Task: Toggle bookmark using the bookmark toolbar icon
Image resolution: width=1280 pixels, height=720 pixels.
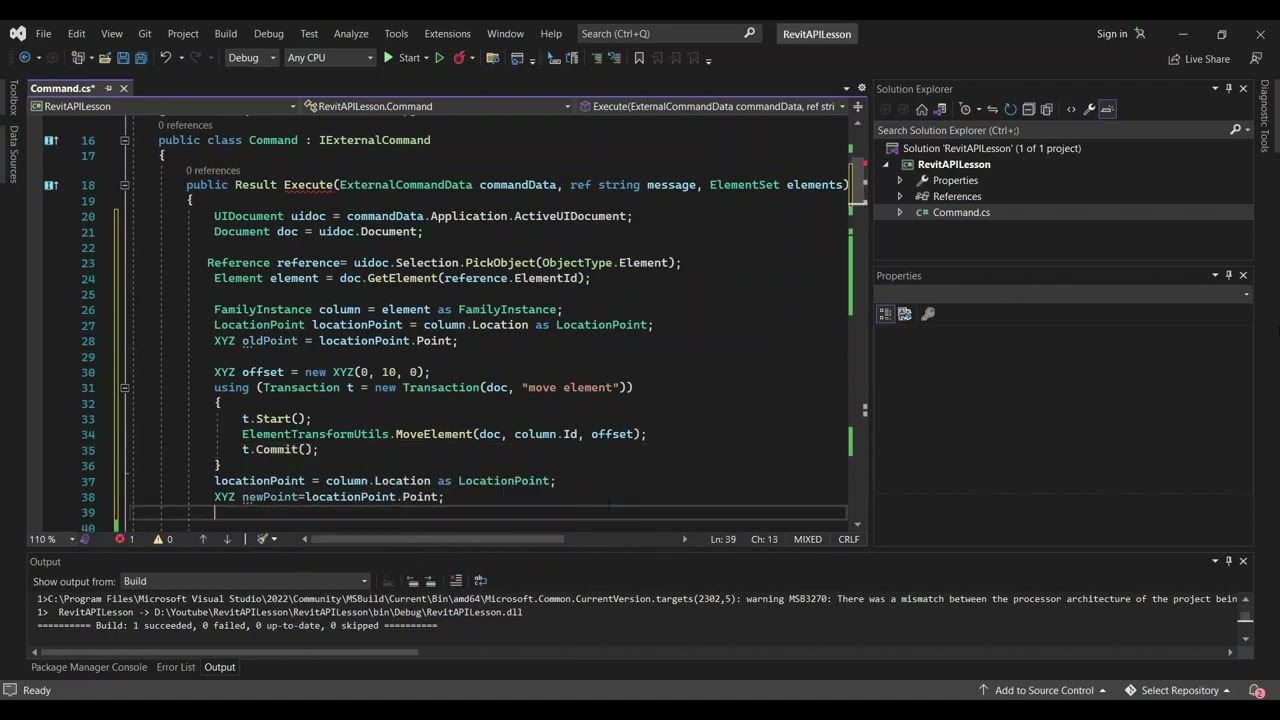Action: 639,58
